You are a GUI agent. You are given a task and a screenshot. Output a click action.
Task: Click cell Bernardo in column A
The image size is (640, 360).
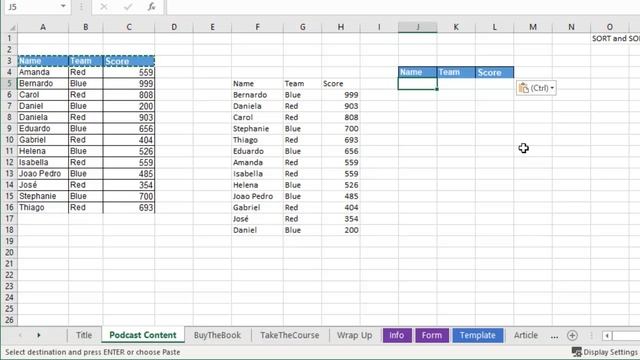pos(43,84)
